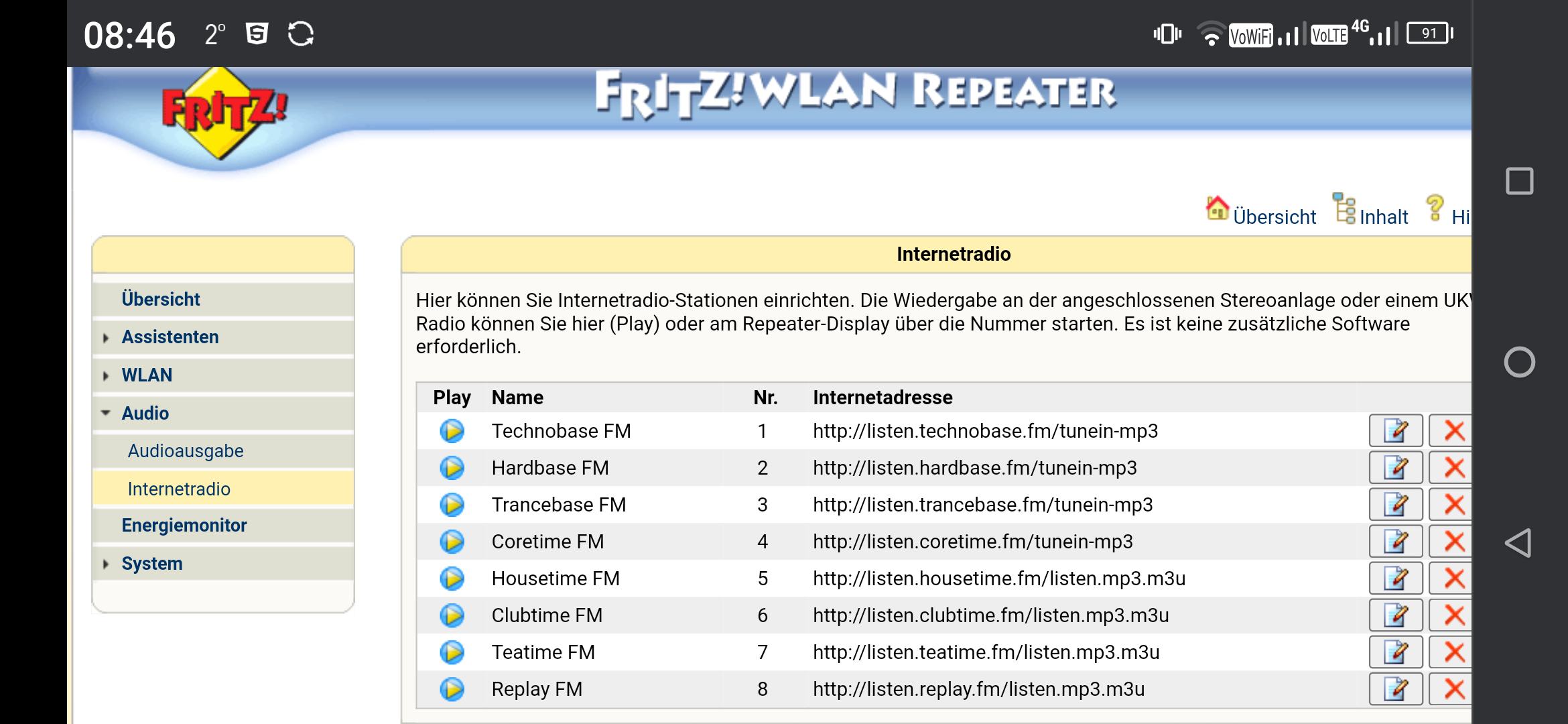Open Übersicht in the sidebar menu
Screen dimensions: 1568x724
(161, 299)
